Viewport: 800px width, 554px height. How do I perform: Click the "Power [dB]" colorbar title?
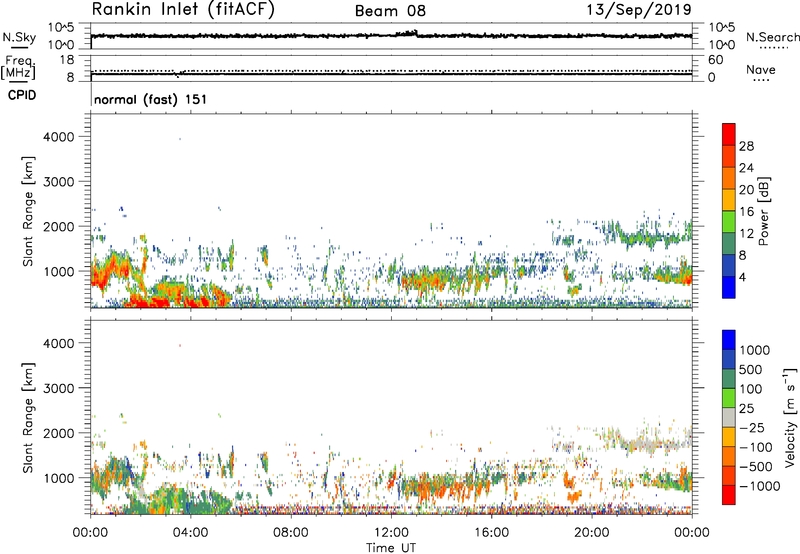click(764, 211)
